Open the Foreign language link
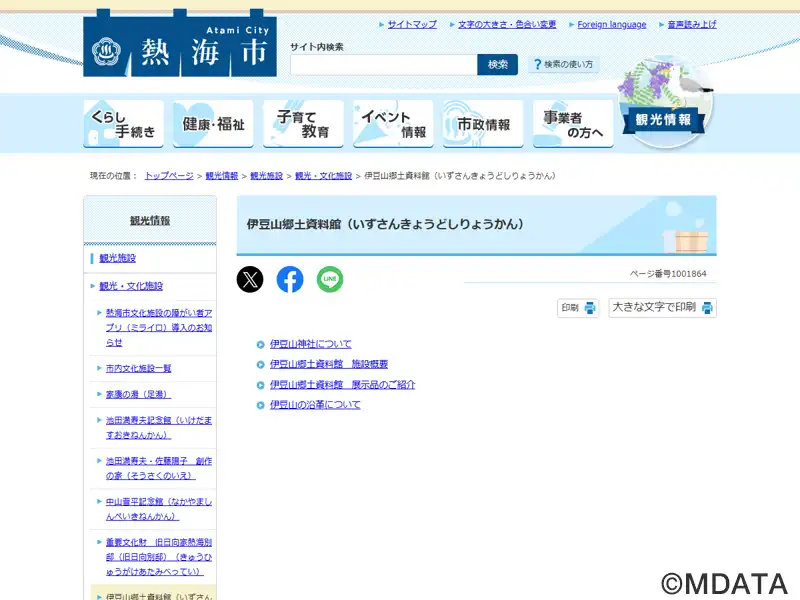The height and width of the screenshot is (600, 800). pyautogui.click(x=611, y=24)
